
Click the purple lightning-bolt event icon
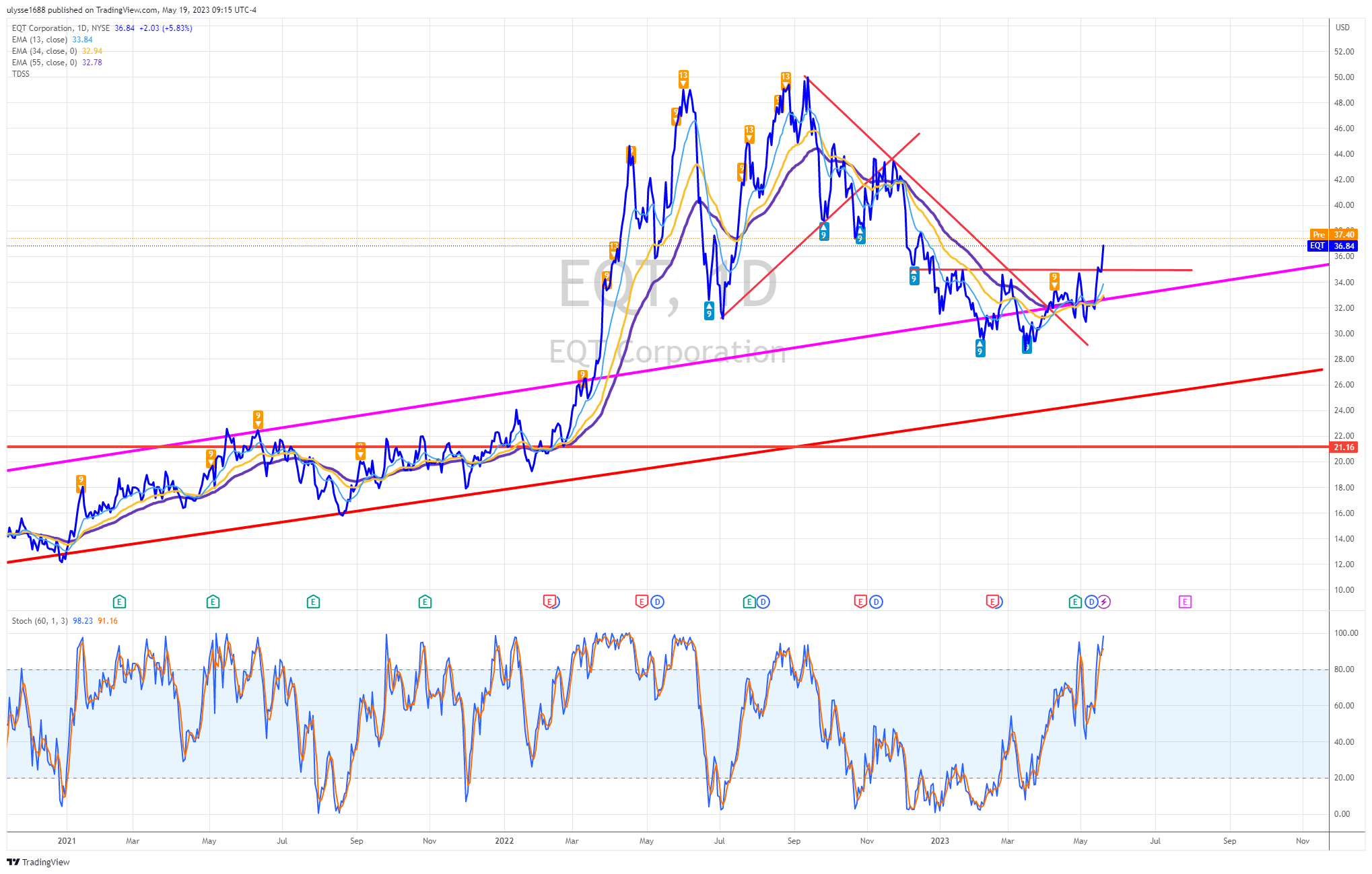click(1104, 602)
